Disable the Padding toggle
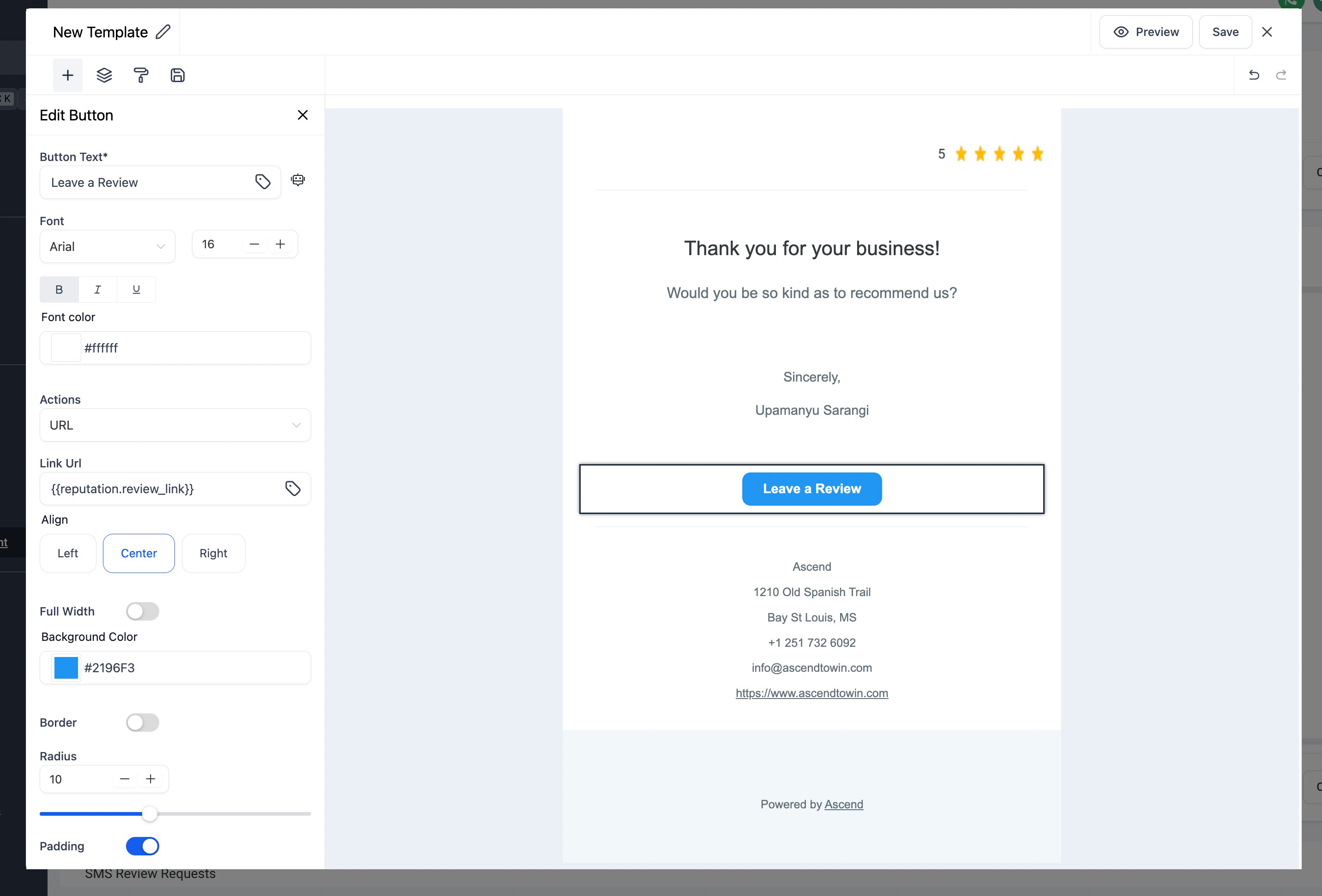The image size is (1322, 896). tap(142, 847)
